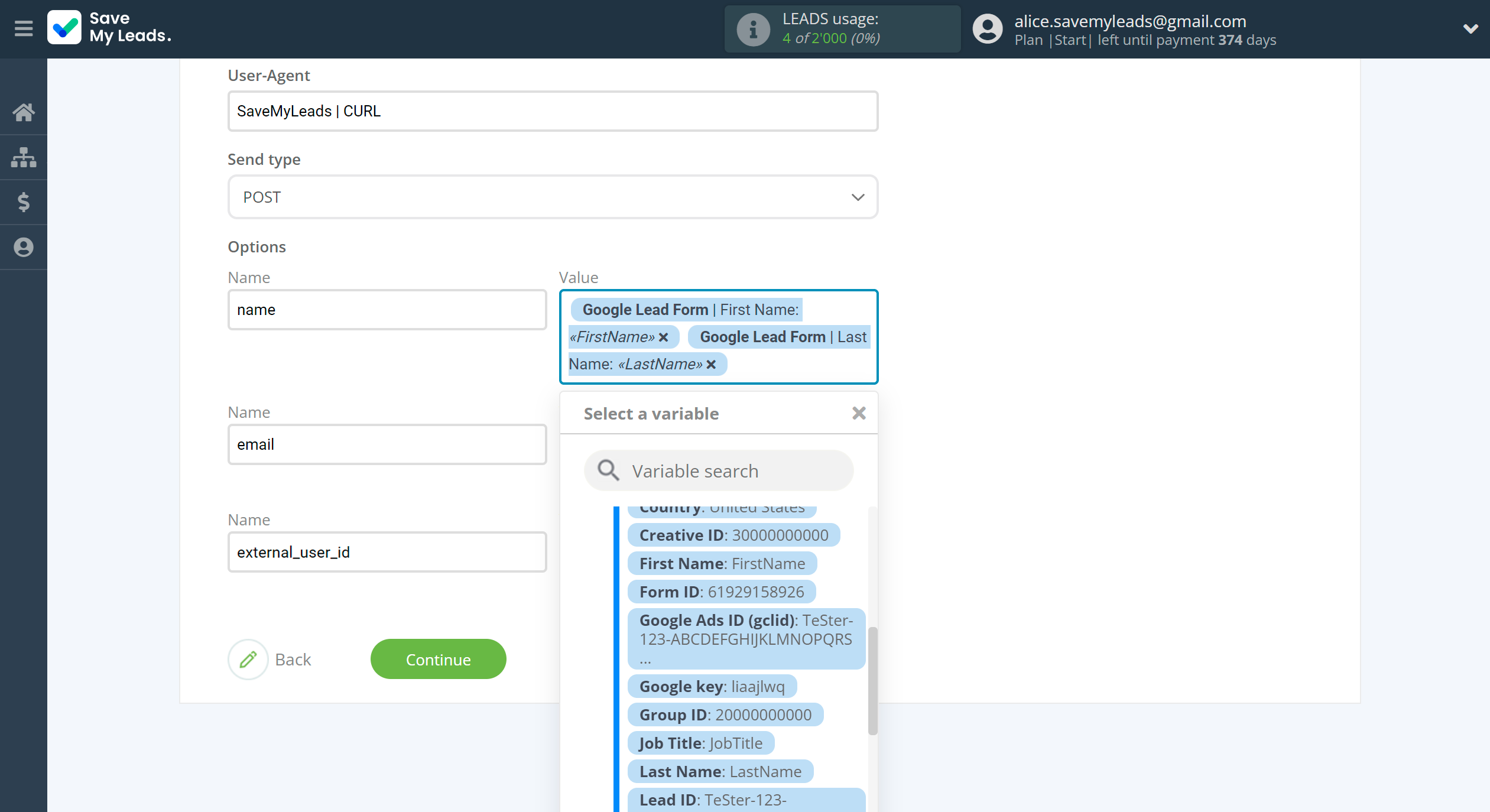Click the user avatar icon in header
Screen dimensions: 1490x812
coord(988,29)
